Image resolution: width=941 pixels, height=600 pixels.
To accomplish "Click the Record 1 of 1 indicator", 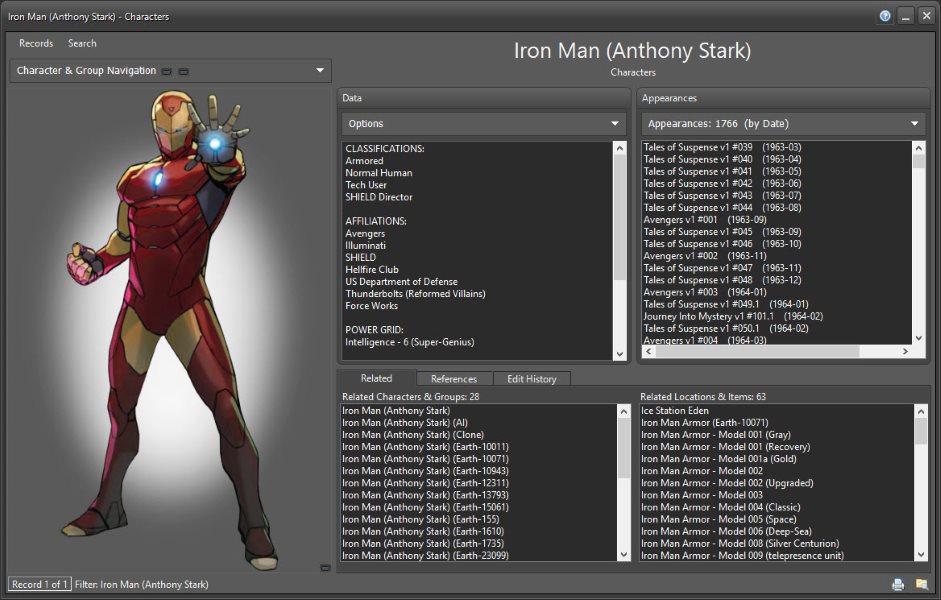I will [x=40, y=584].
